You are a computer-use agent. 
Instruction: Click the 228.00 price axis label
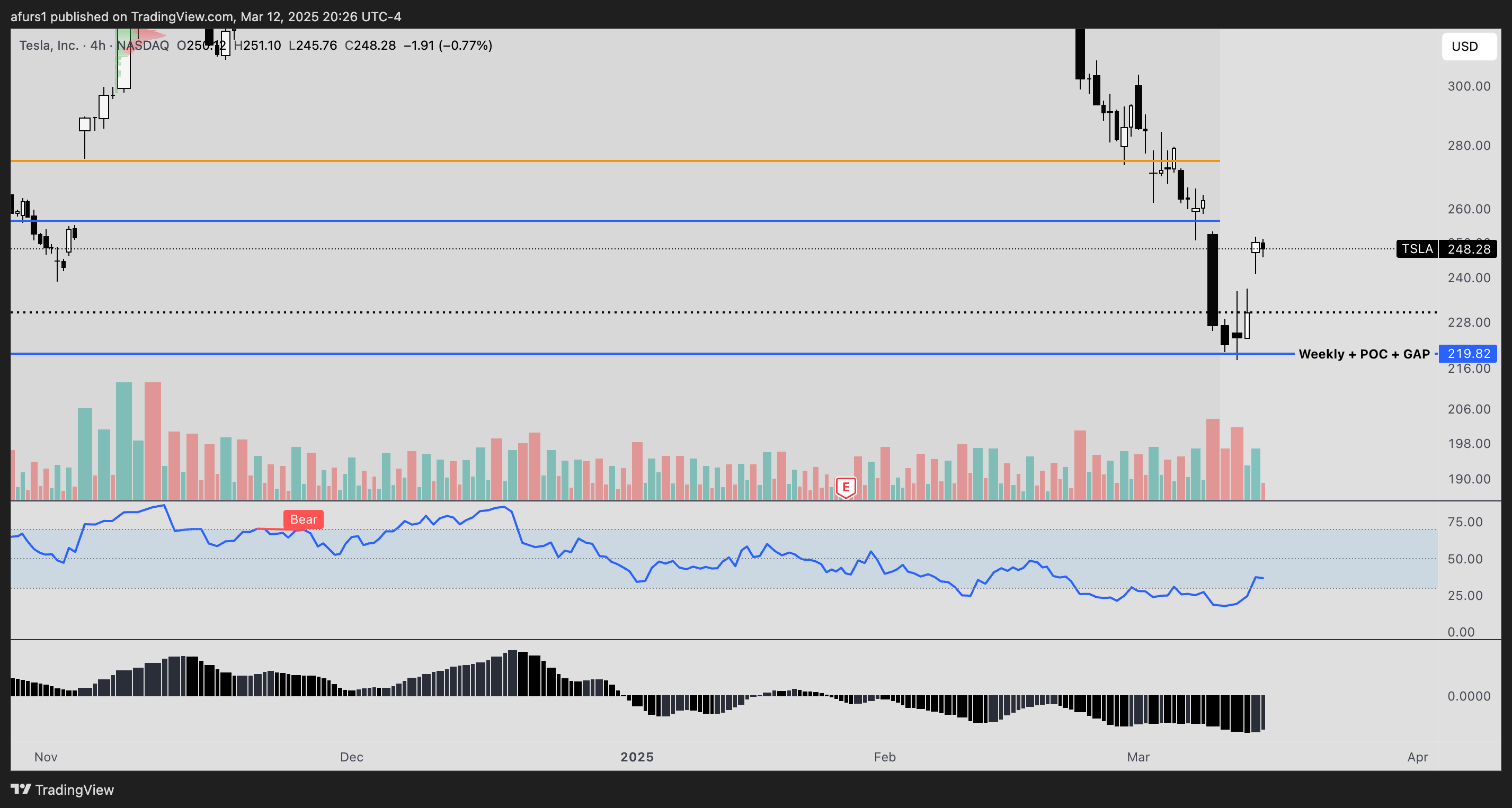tap(1469, 322)
